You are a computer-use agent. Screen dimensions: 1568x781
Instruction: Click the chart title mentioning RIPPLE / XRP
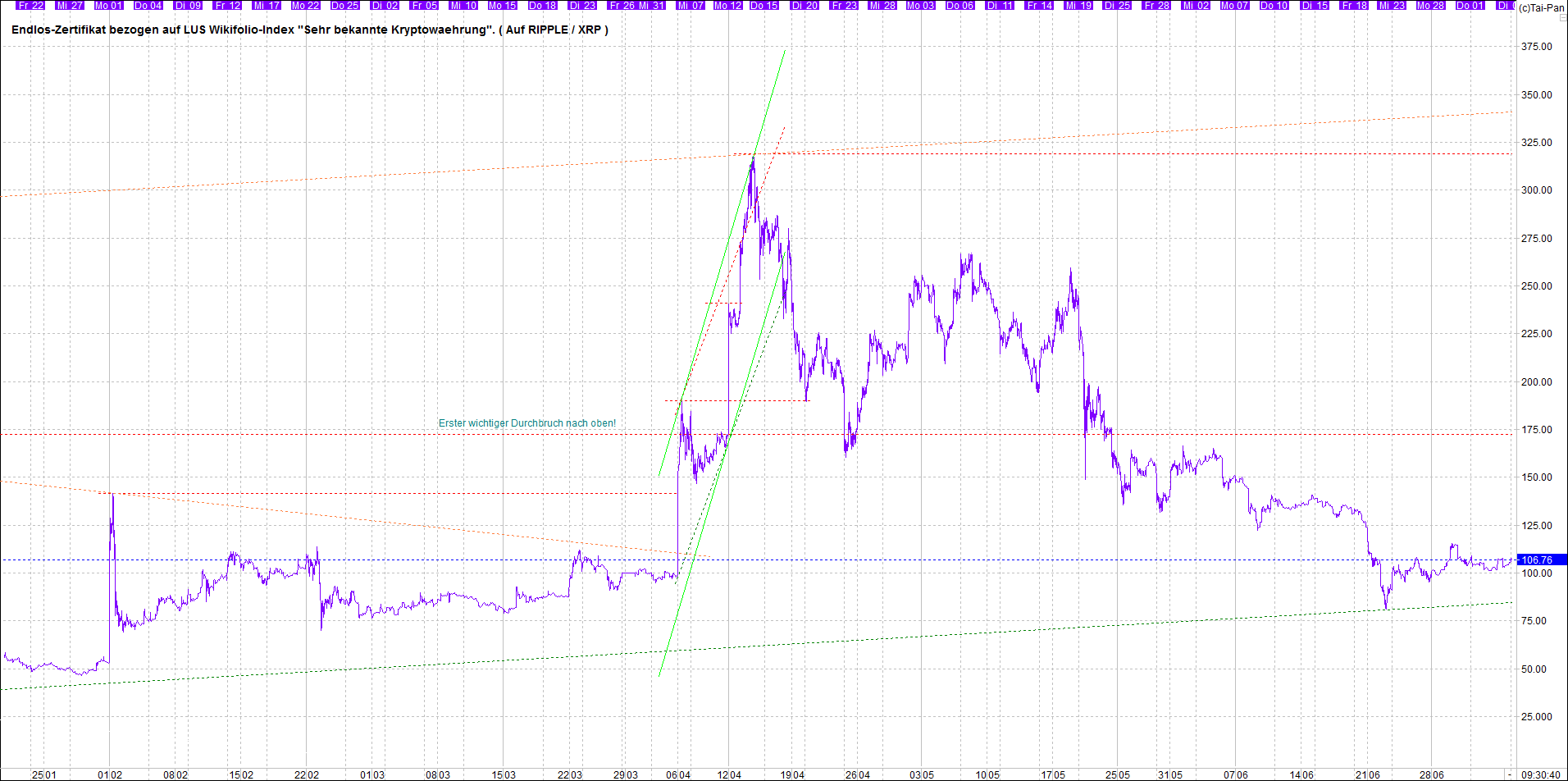tap(310, 30)
